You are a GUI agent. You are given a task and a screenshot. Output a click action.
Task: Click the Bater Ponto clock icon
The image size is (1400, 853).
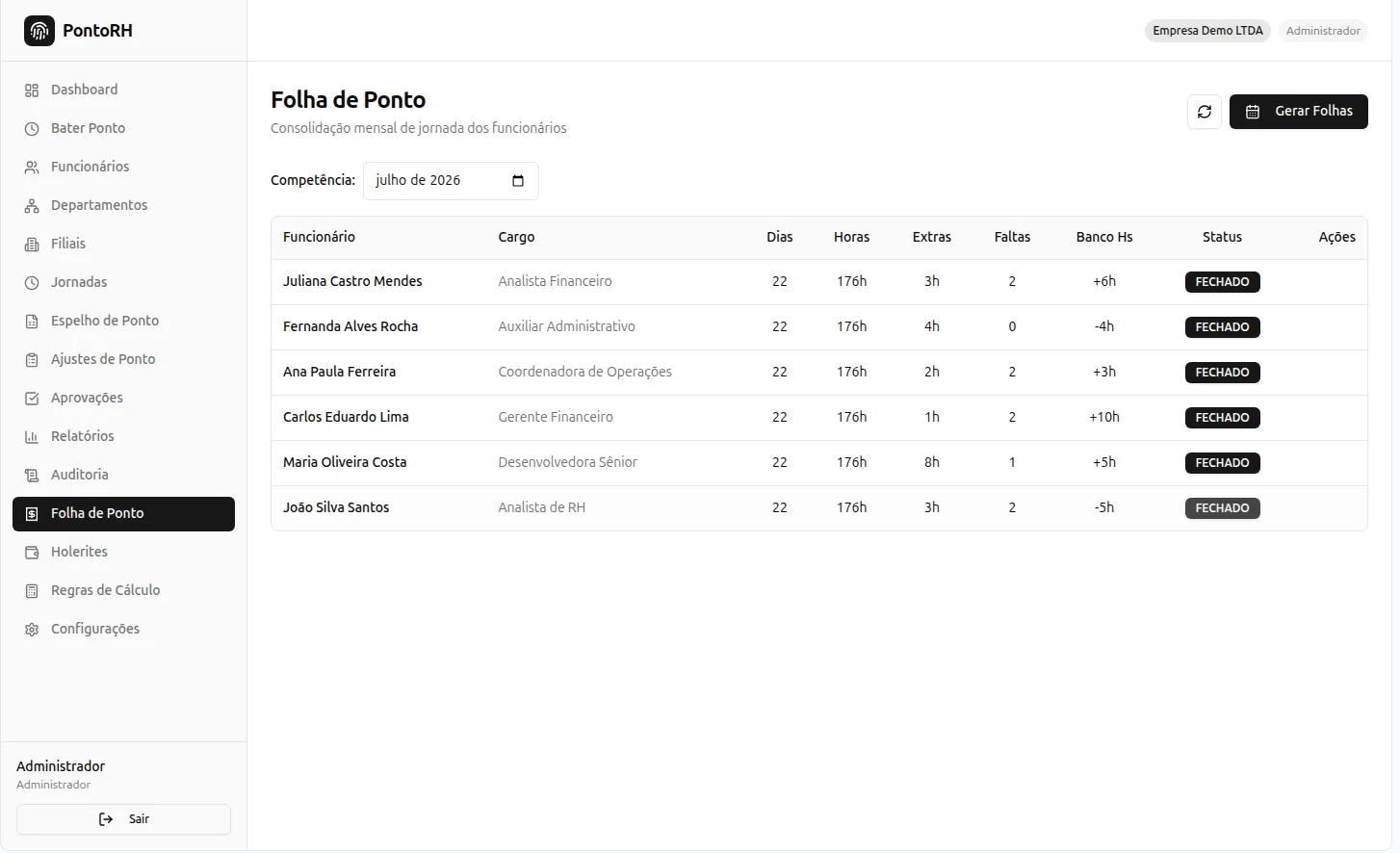point(32,128)
